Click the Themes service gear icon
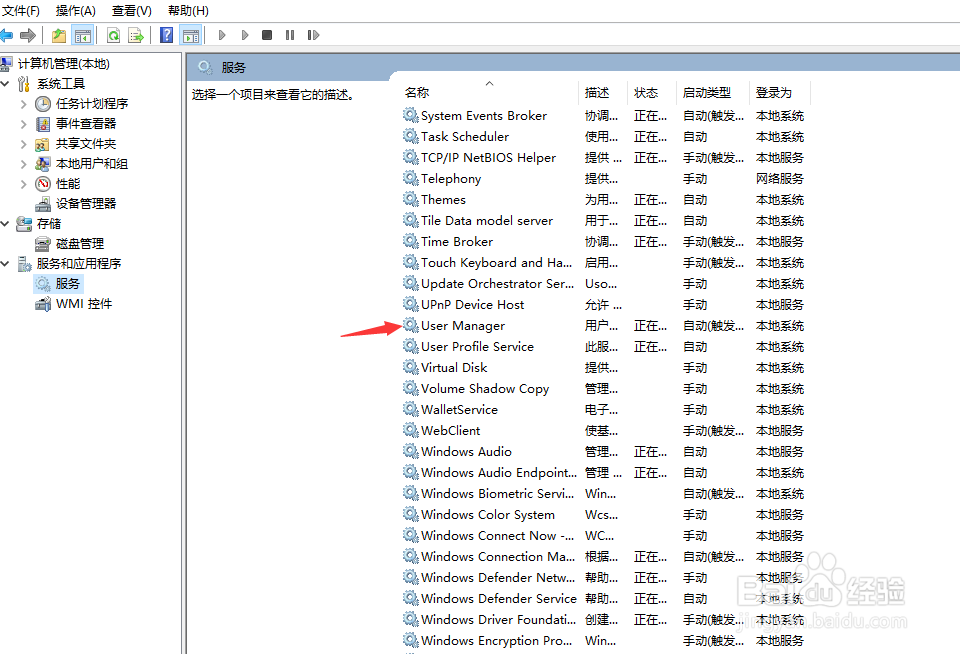This screenshot has width=960, height=654. point(410,199)
